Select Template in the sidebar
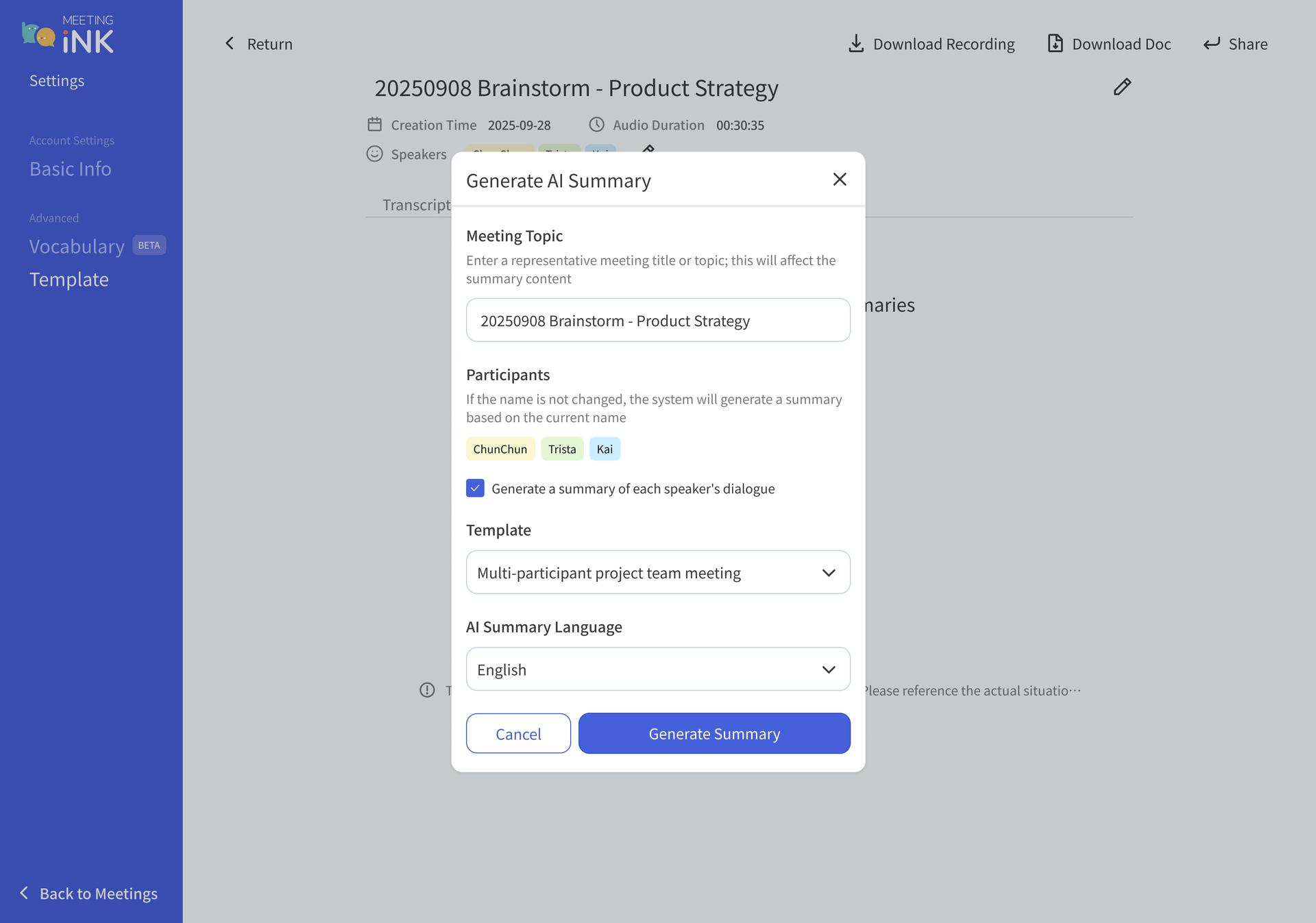Viewport: 1316px width, 923px height. (x=69, y=279)
